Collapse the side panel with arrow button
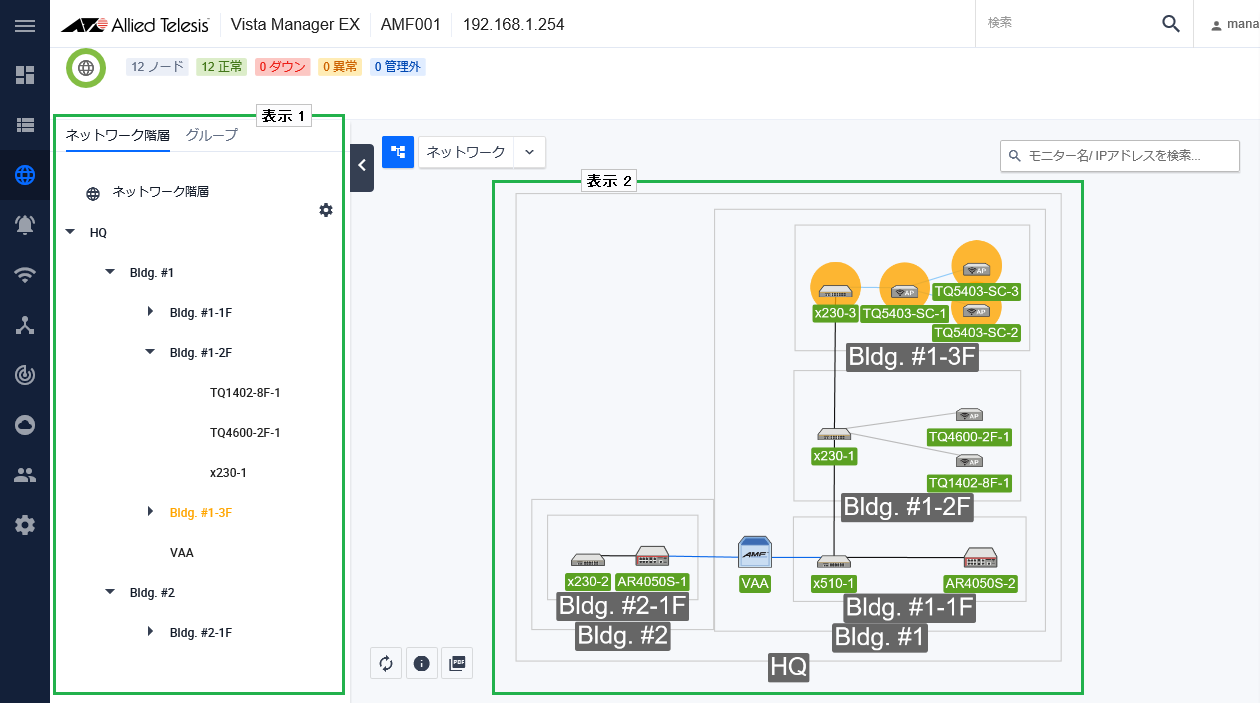Viewport: 1260px width, 703px height. point(362,166)
